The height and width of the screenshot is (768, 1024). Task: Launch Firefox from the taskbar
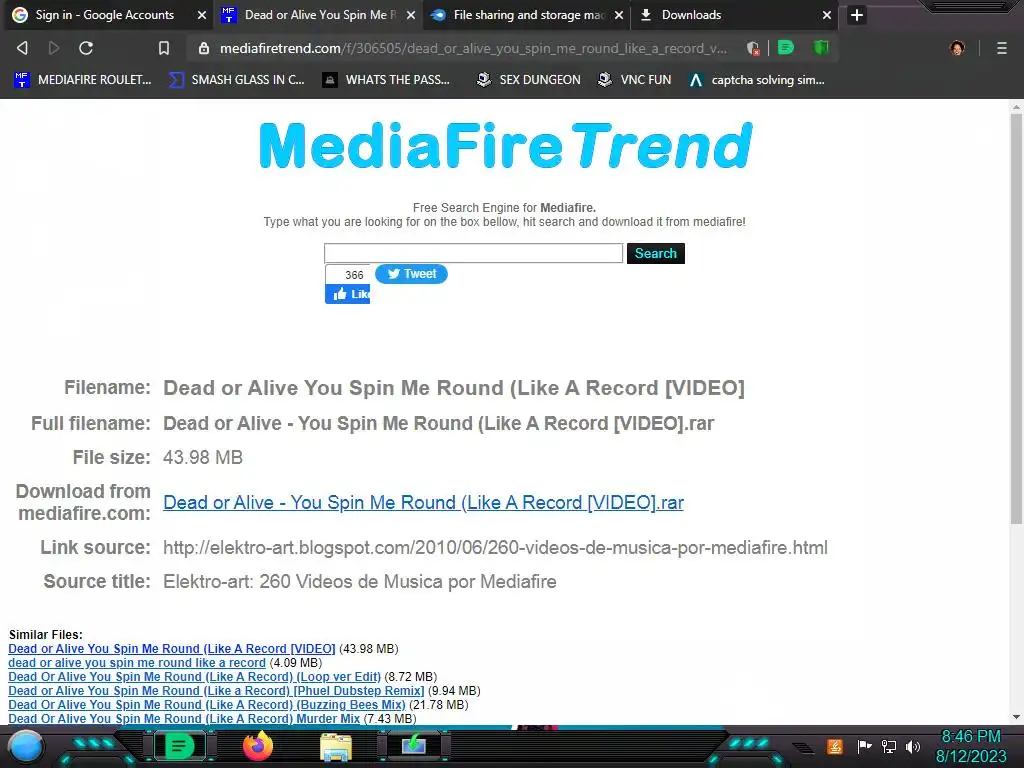[258, 746]
